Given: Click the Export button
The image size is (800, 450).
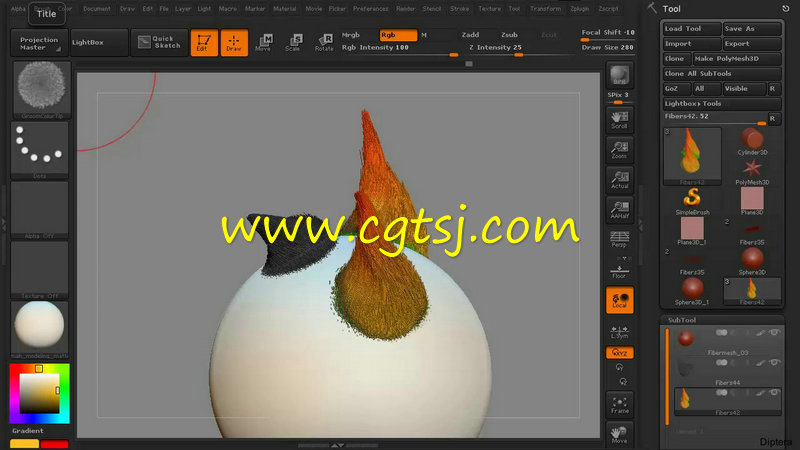Looking at the screenshot, I should (x=752, y=43).
